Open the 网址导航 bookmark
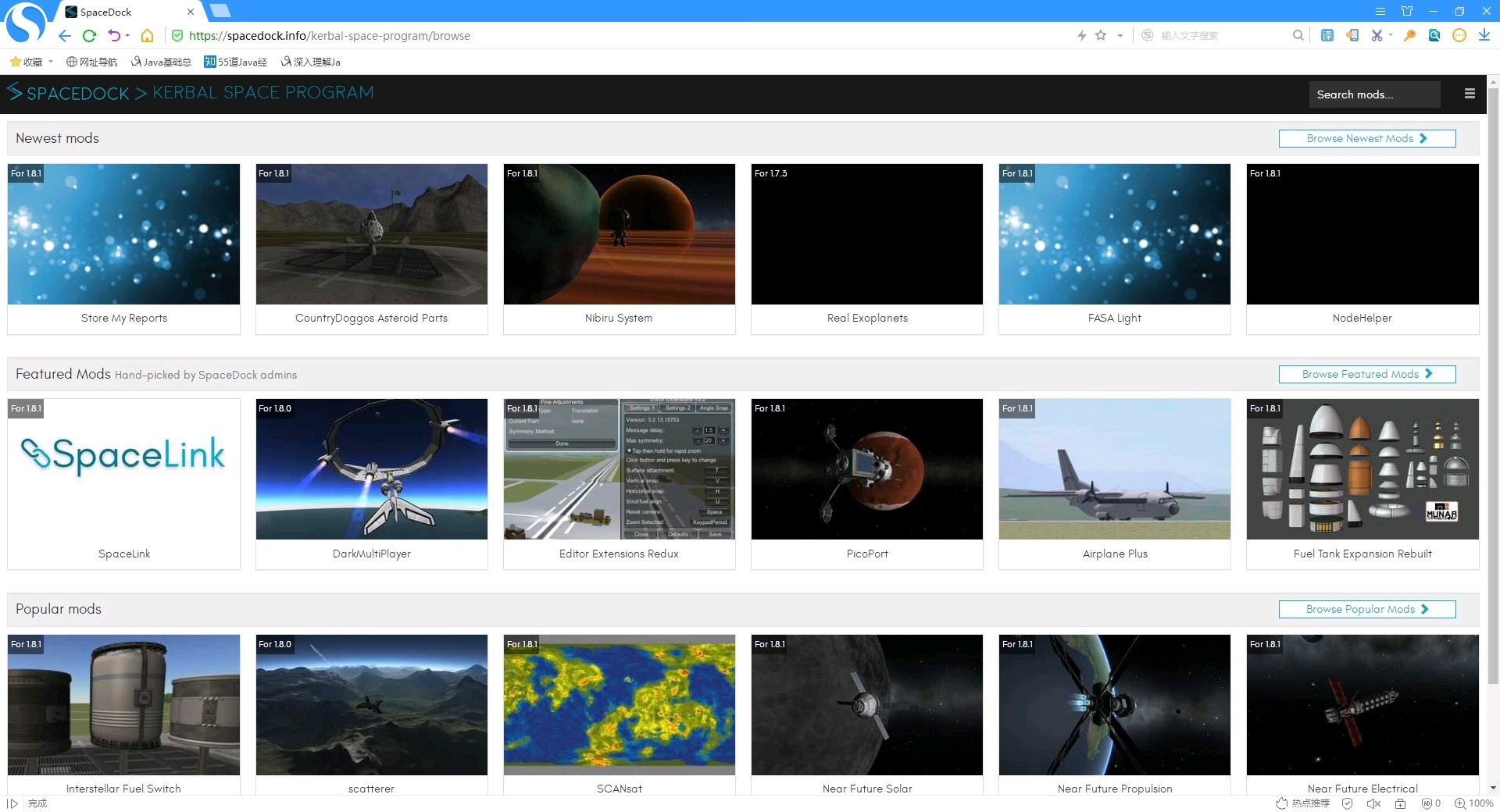 click(91, 62)
